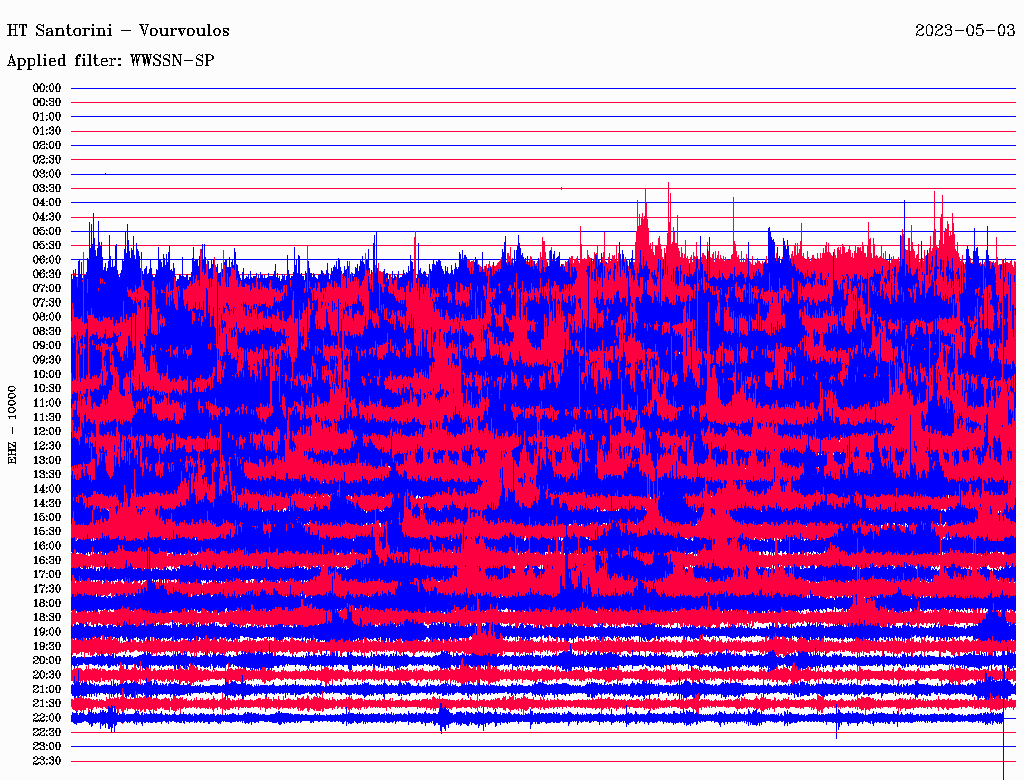Click the Applied filter WWSSN-SP text
This screenshot has height=780, width=1024.
(110, 61)
